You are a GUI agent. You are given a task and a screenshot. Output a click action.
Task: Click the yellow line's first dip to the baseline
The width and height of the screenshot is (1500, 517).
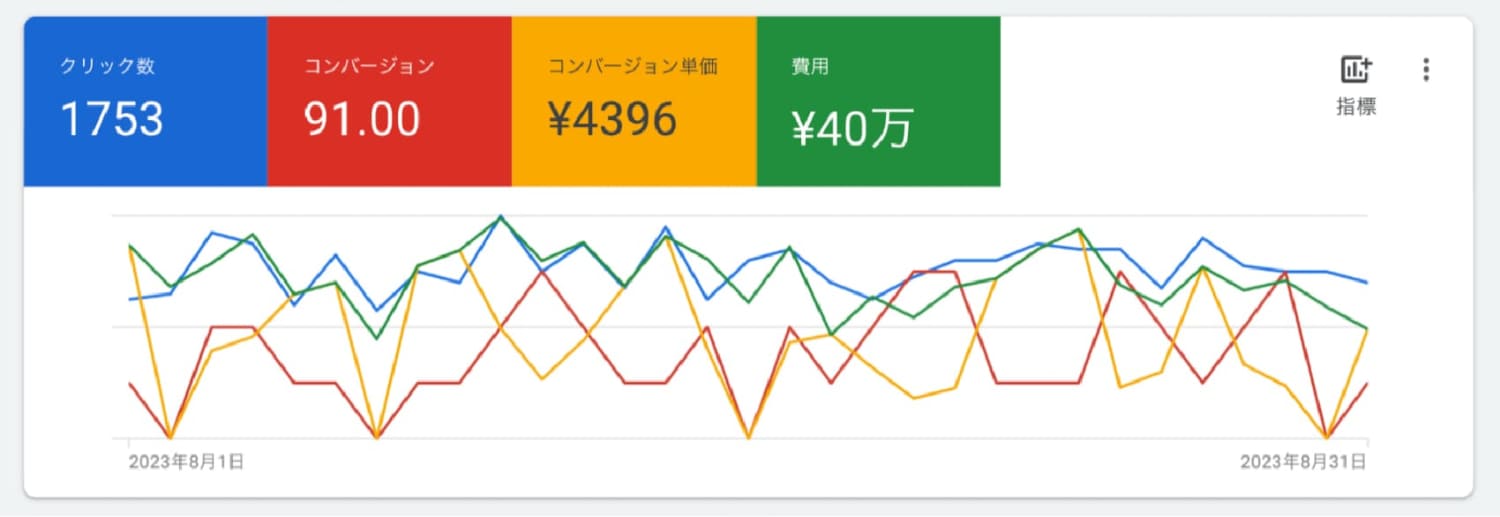coord(170,438)
